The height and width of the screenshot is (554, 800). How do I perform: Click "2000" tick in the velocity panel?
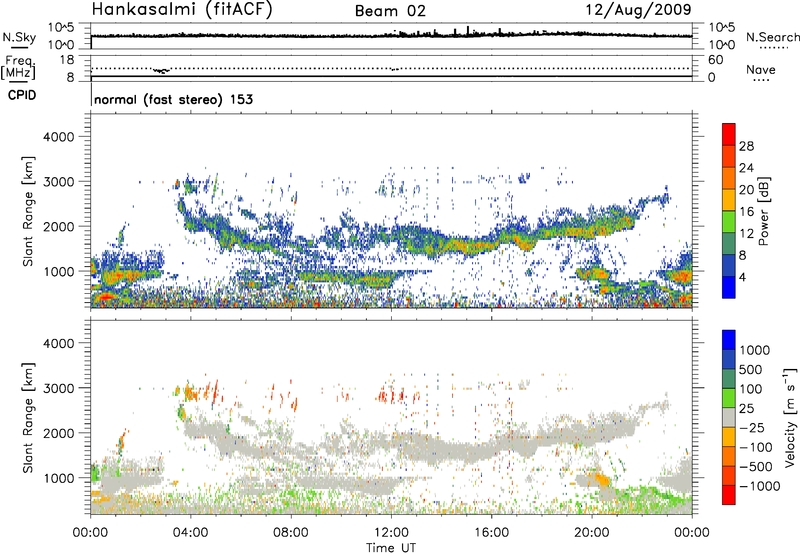(x=58, y=433)
